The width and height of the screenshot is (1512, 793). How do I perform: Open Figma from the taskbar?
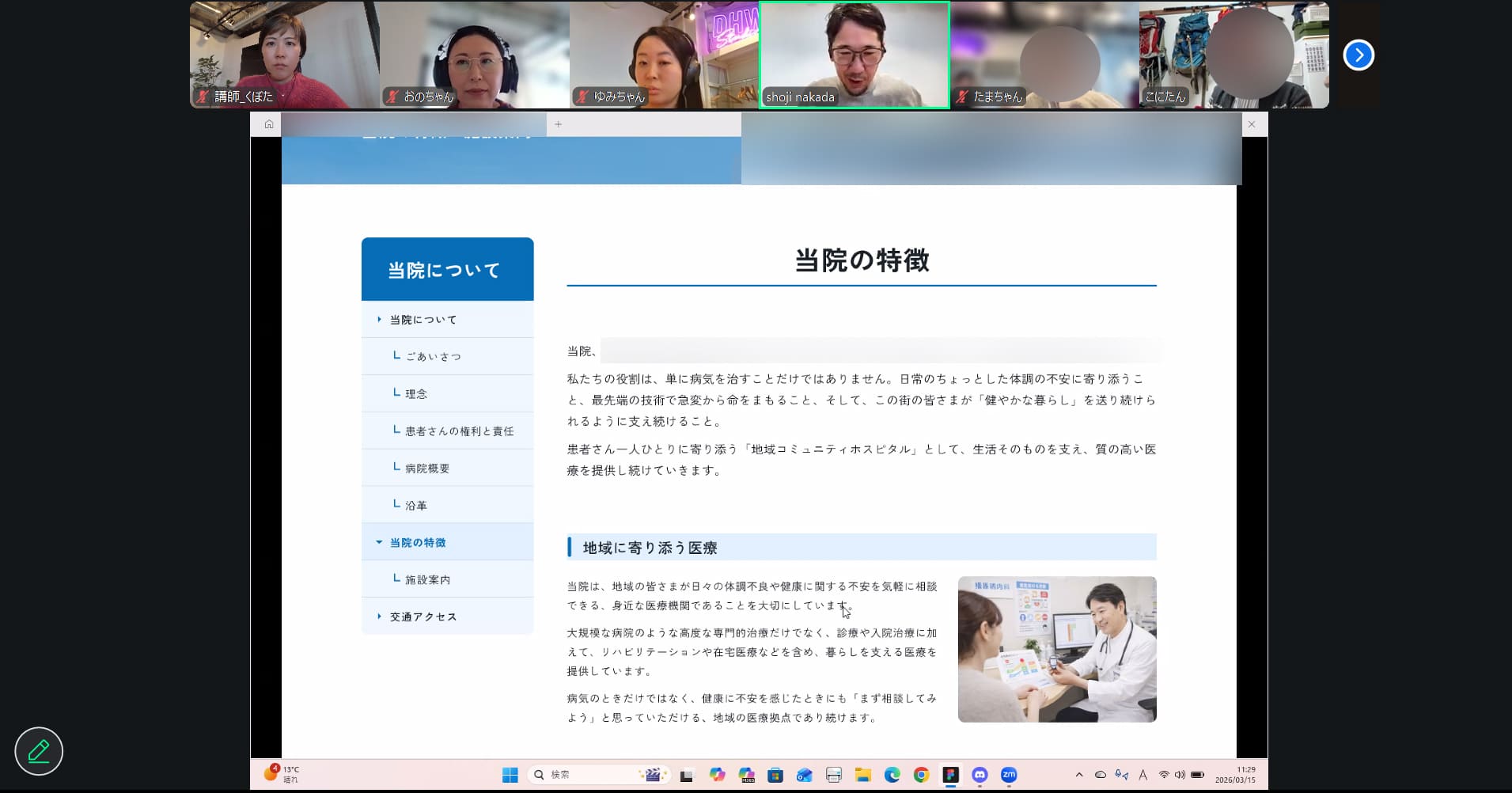[950, 775]
